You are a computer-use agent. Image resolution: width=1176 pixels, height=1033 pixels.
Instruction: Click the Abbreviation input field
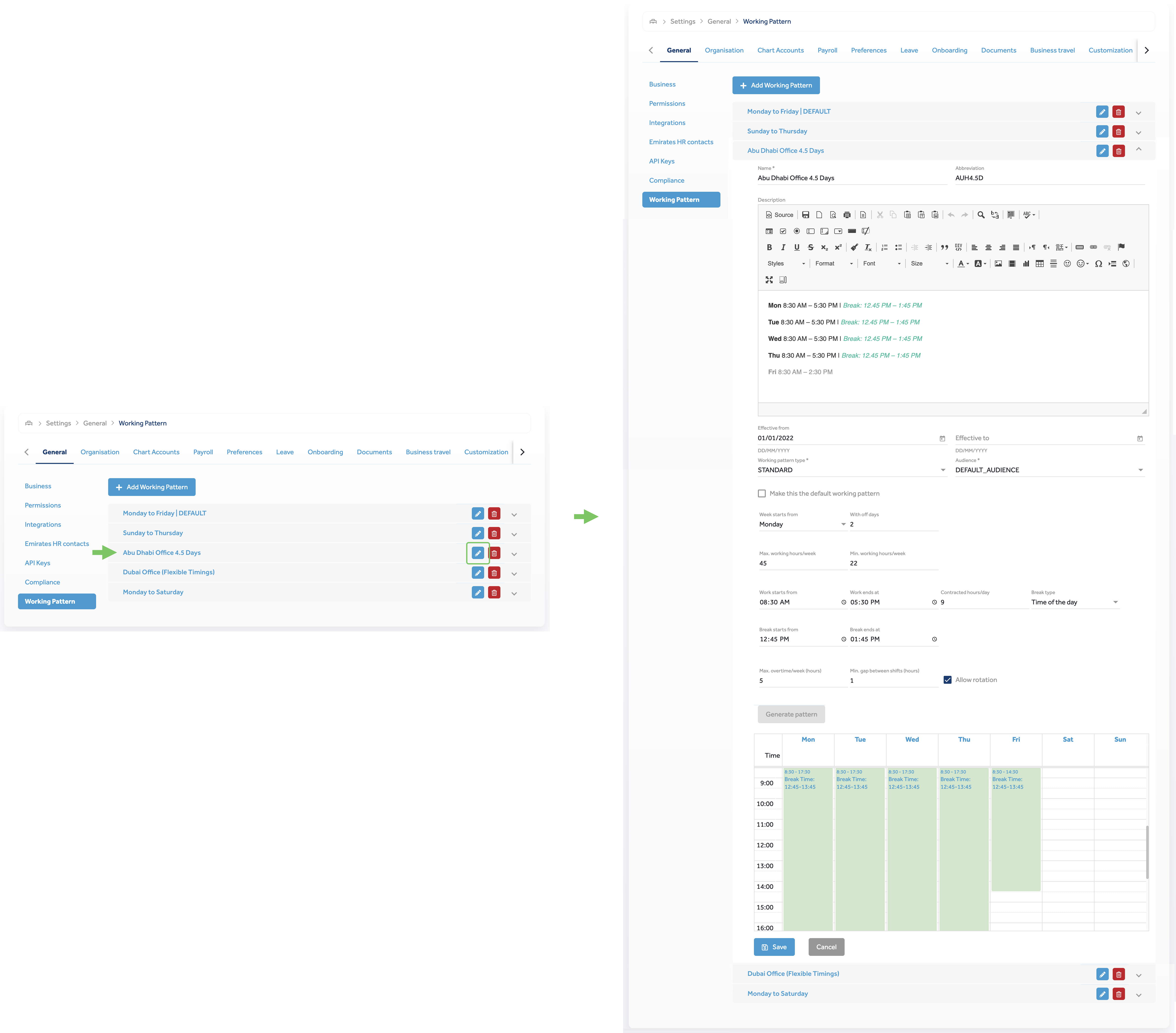click(1049, 178)
